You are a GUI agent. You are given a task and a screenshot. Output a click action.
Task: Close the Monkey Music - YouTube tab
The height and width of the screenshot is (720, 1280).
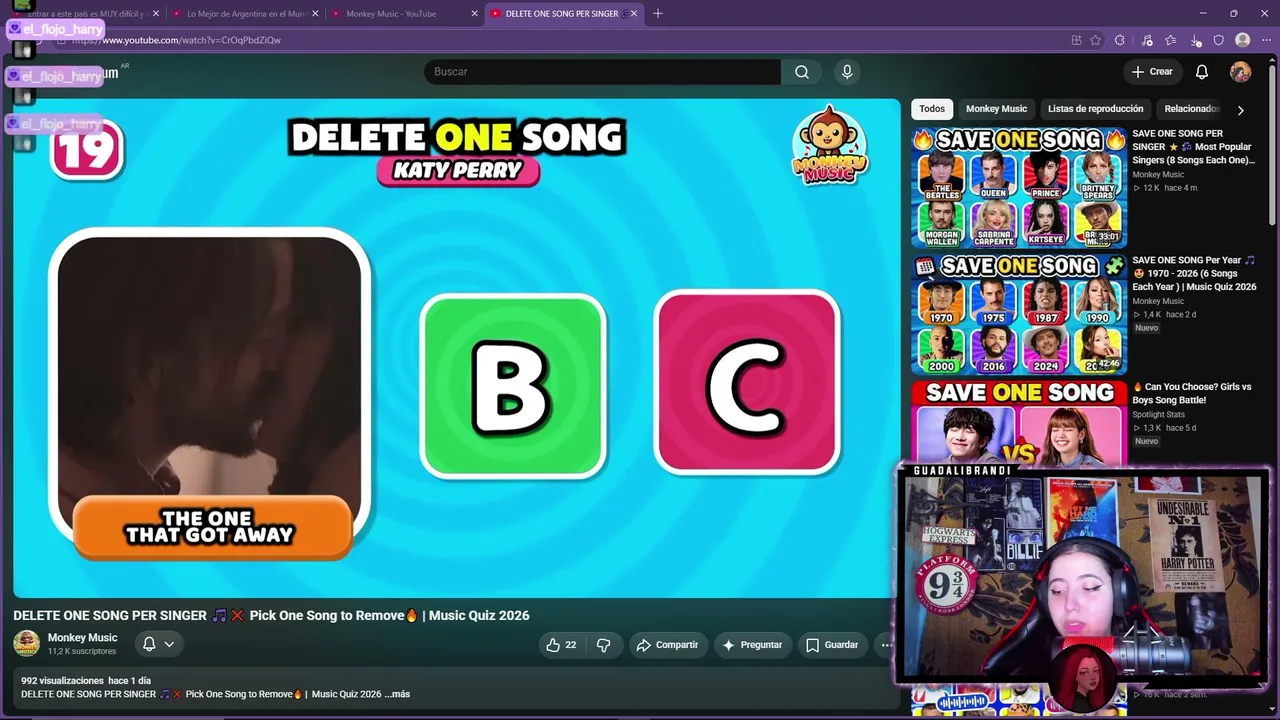[x=475, y=14]
